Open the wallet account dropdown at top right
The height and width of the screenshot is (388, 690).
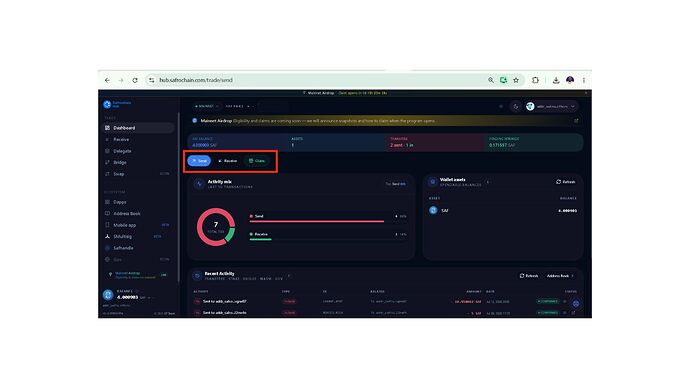coord(551,106)
